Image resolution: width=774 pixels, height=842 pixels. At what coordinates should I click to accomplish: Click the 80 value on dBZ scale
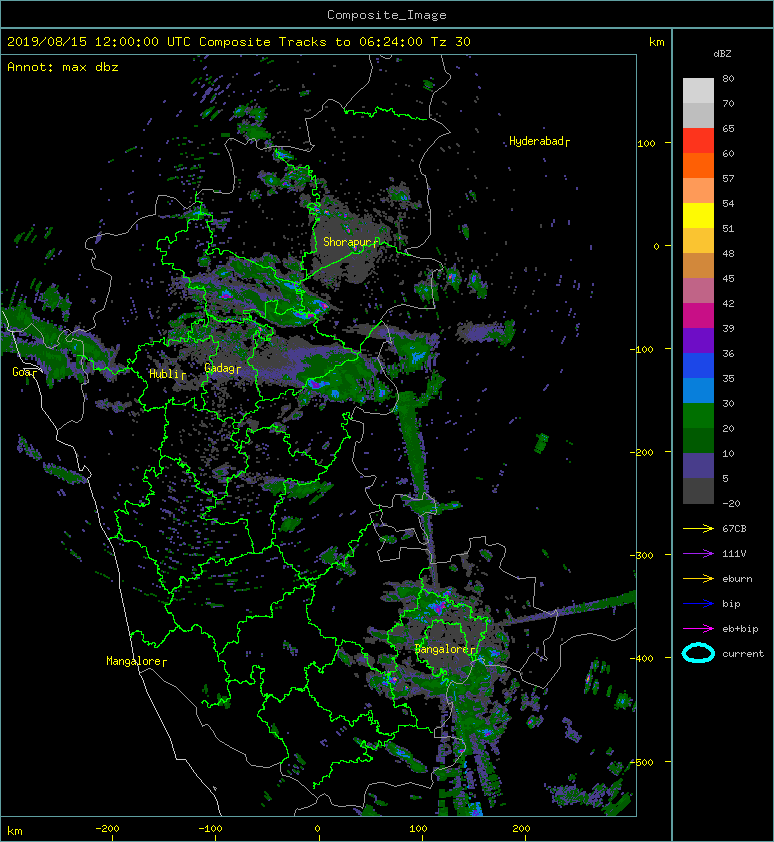[x=728, y=78]
